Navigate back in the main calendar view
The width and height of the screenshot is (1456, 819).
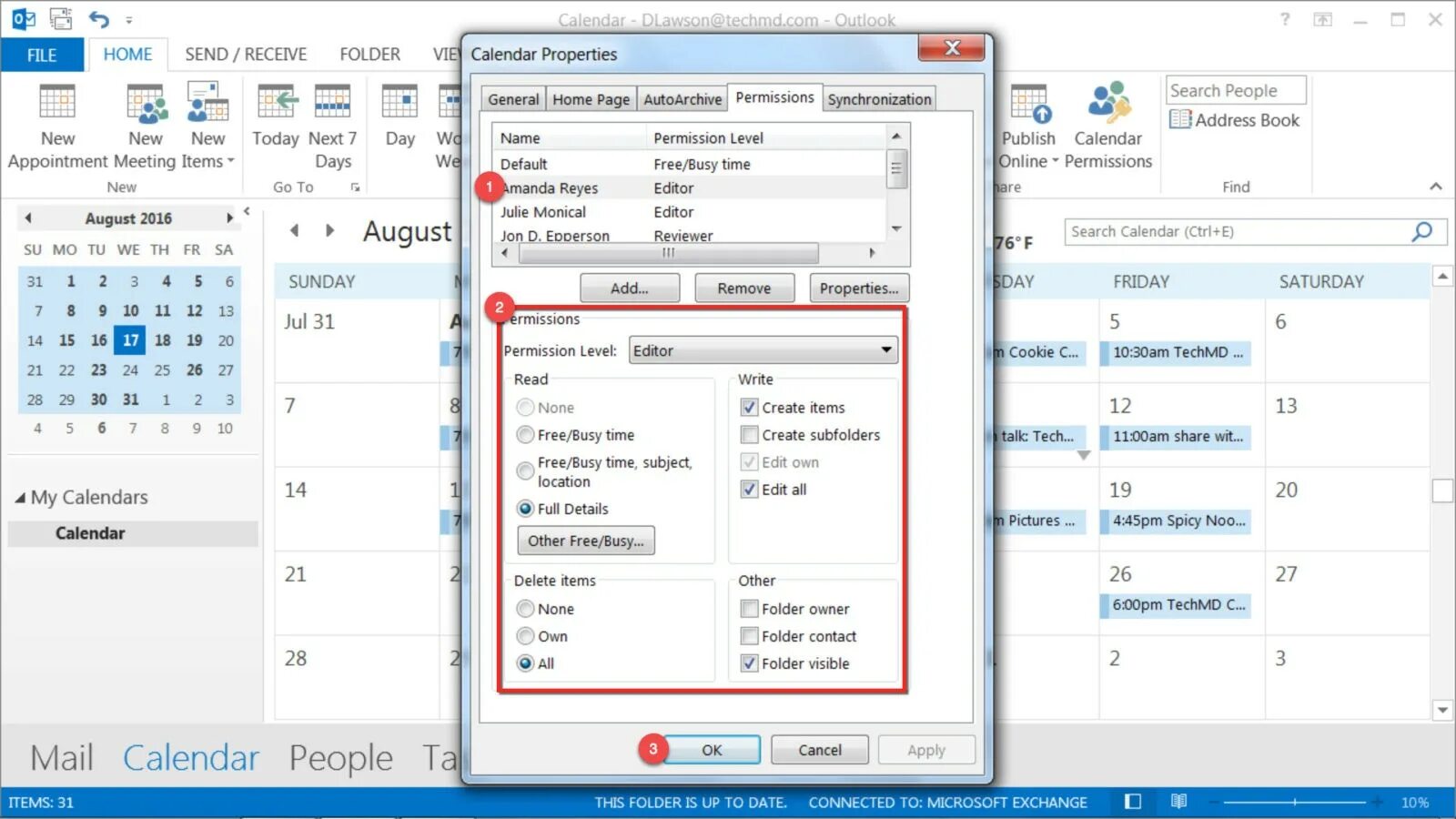(x=294, y=230)
